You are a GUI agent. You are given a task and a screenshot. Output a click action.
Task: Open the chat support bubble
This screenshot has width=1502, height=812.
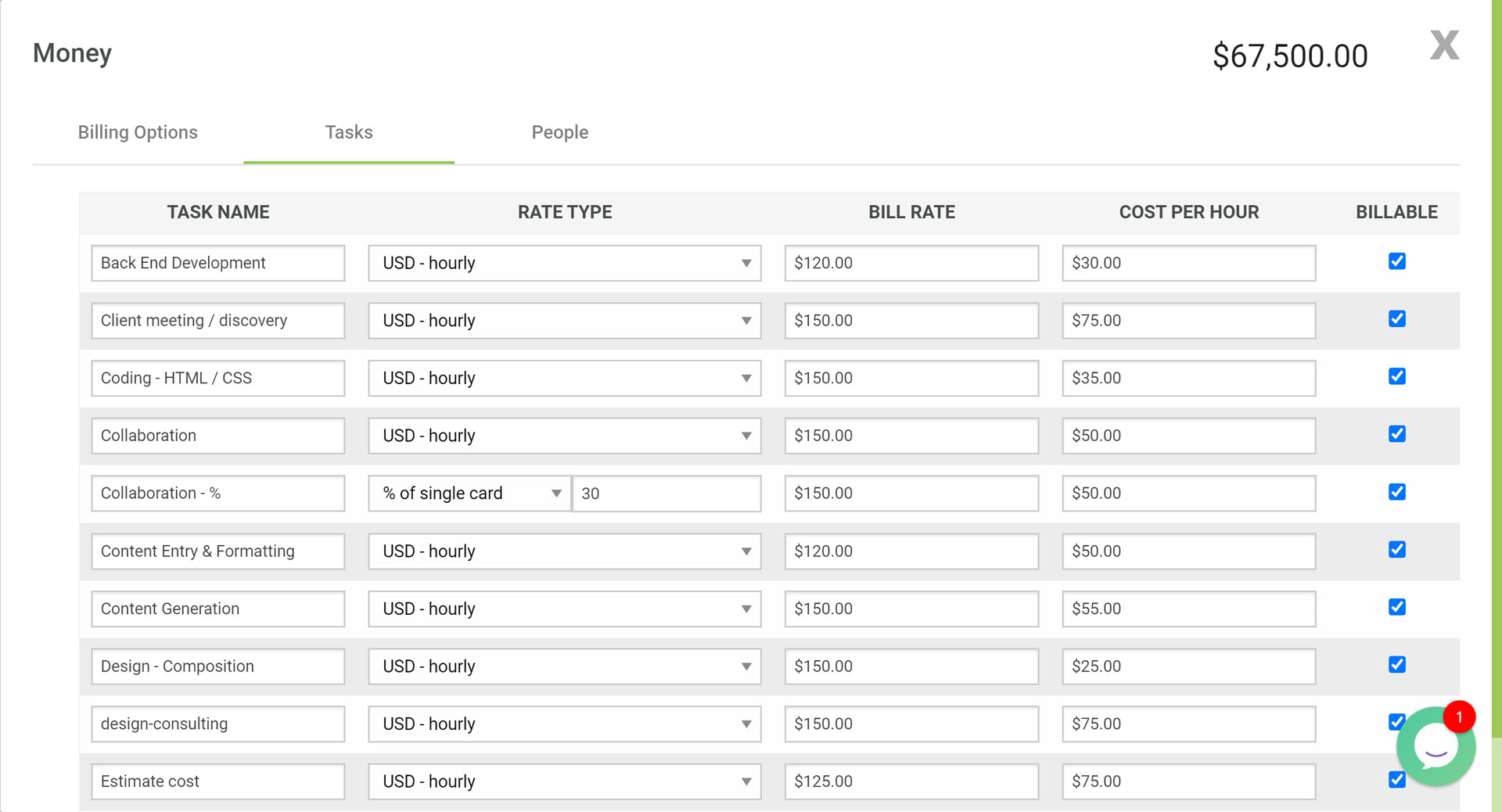pyautogui.click(x=1436, y=746)
